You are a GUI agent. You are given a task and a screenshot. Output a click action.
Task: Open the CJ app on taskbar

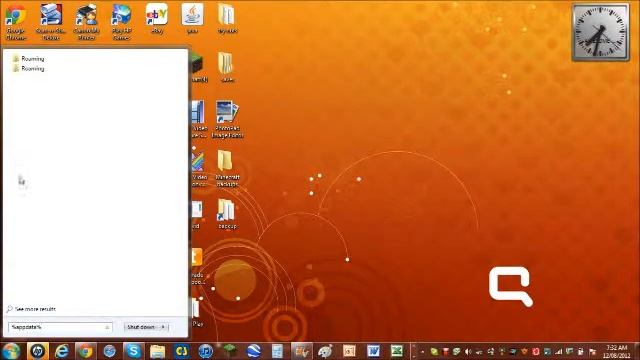[181, 351]
